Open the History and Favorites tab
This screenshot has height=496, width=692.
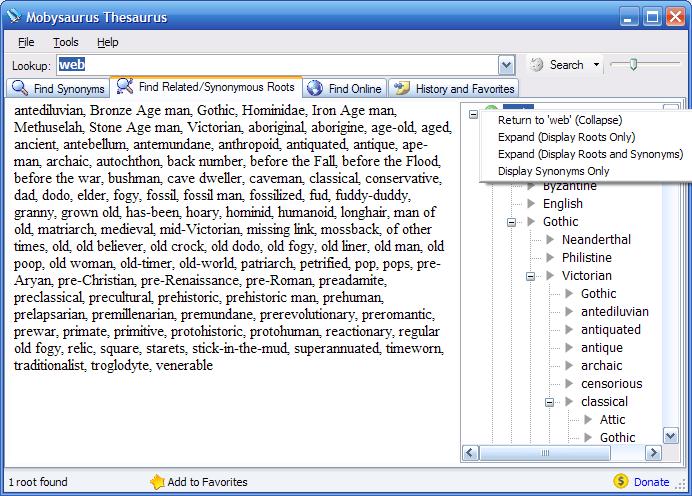[454, 88]
